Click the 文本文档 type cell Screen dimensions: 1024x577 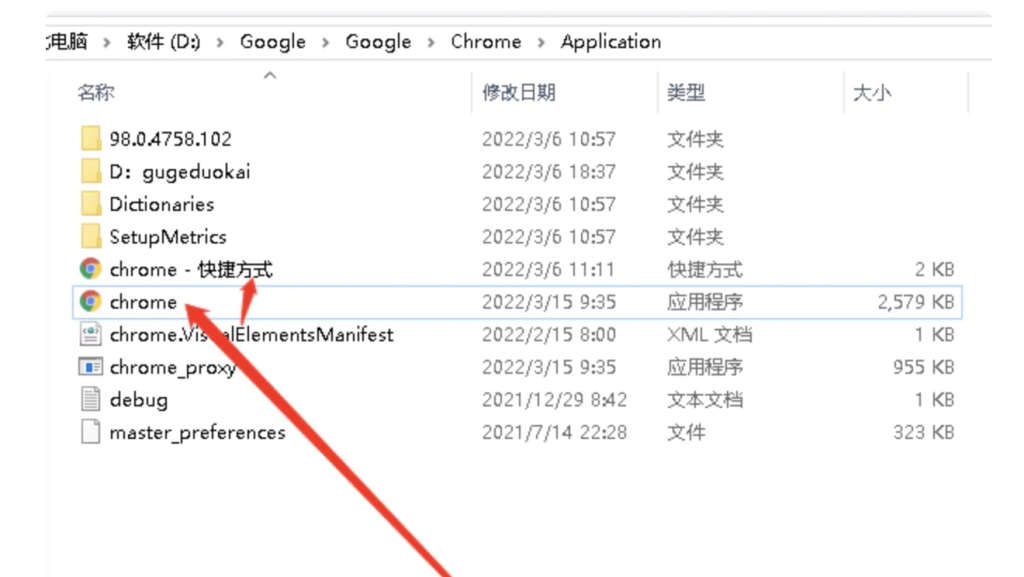pyautogui.click(x=705, y=400)
